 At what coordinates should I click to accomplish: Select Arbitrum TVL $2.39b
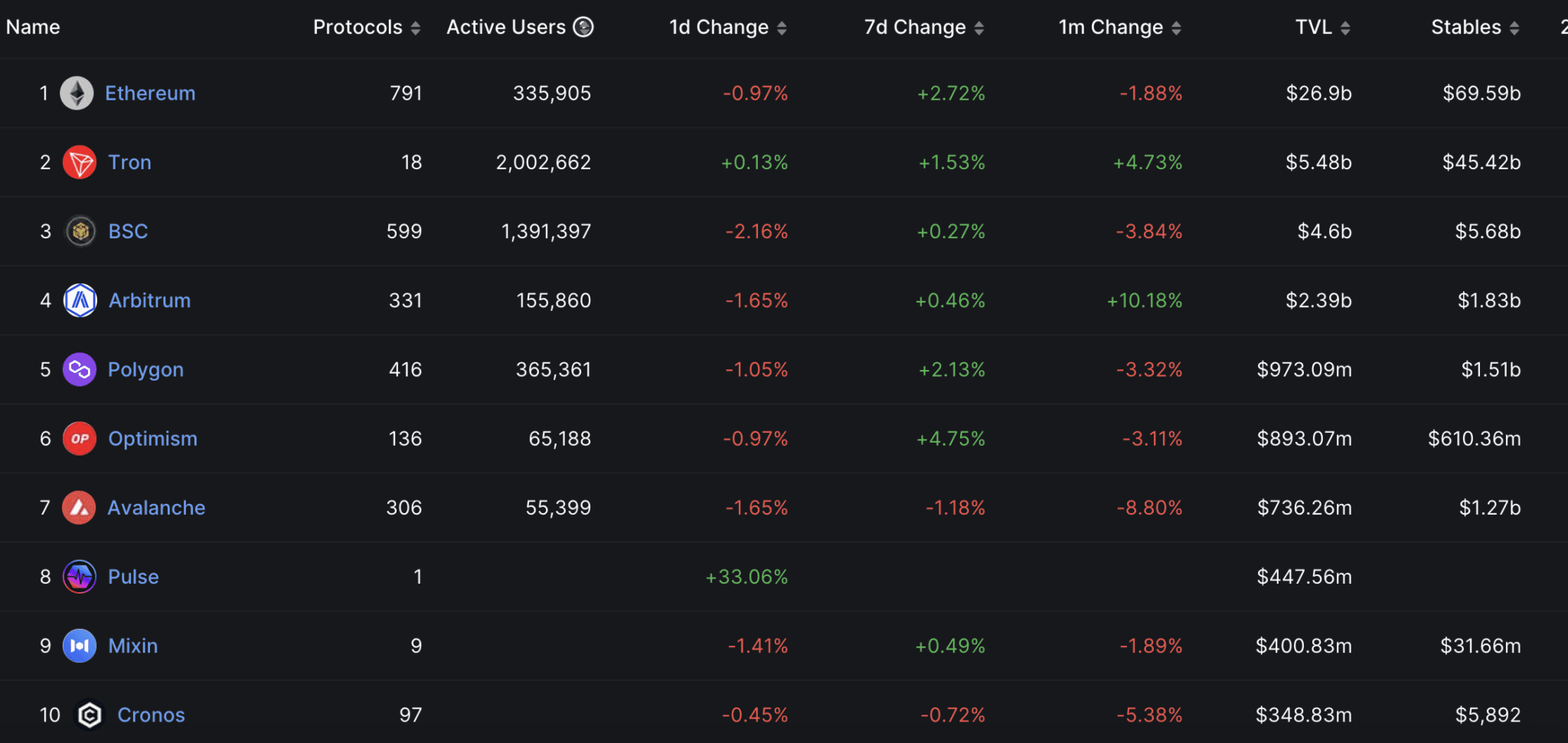coord(1319,300)
